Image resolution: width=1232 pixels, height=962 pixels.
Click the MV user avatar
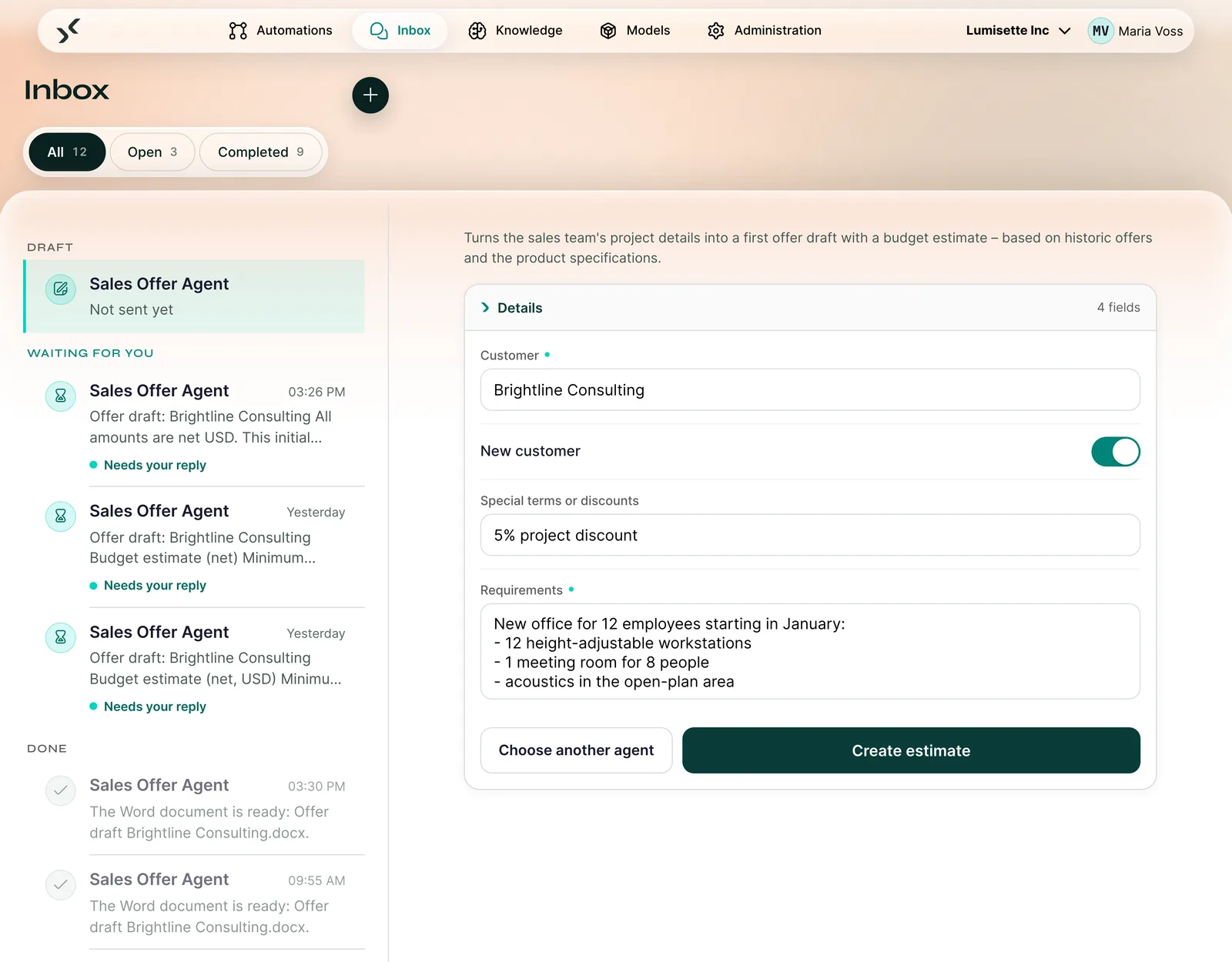[x=1101, y=31]
